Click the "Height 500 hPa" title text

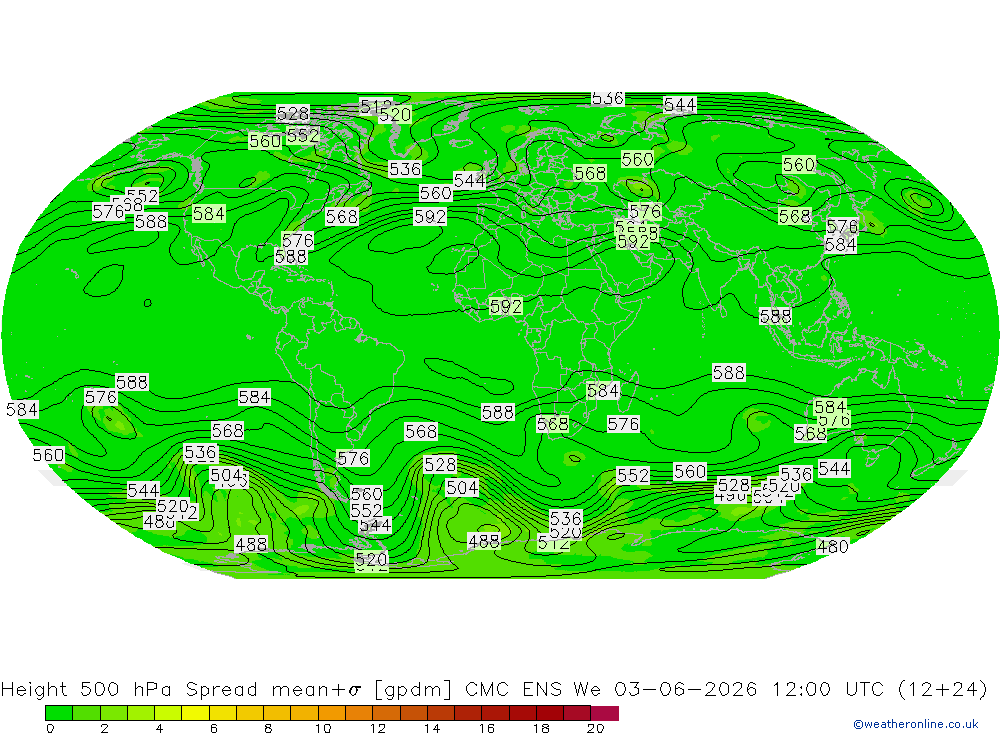click(x=87, y=690)
